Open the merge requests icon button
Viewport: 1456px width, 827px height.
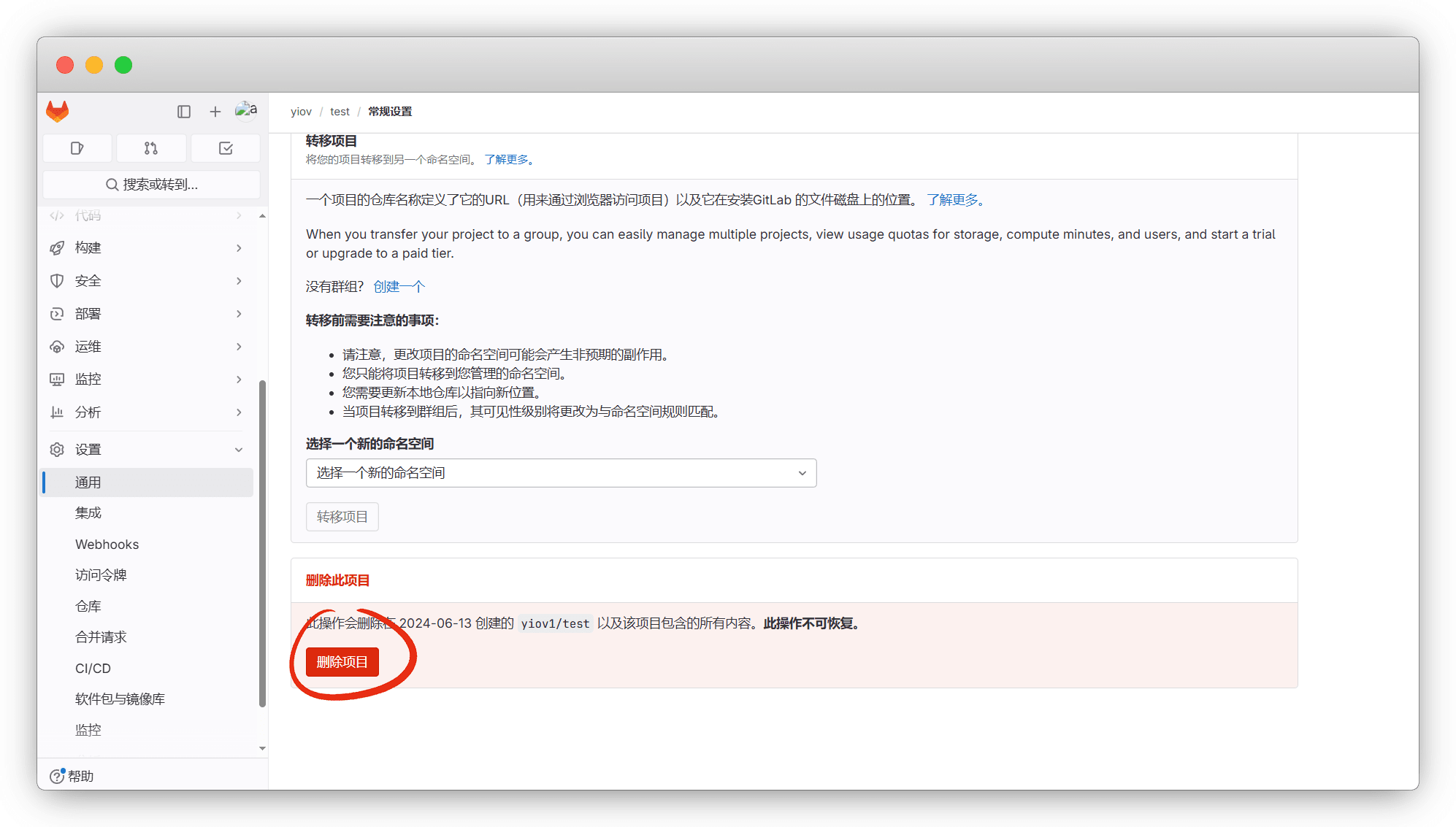tap(151, 148)
